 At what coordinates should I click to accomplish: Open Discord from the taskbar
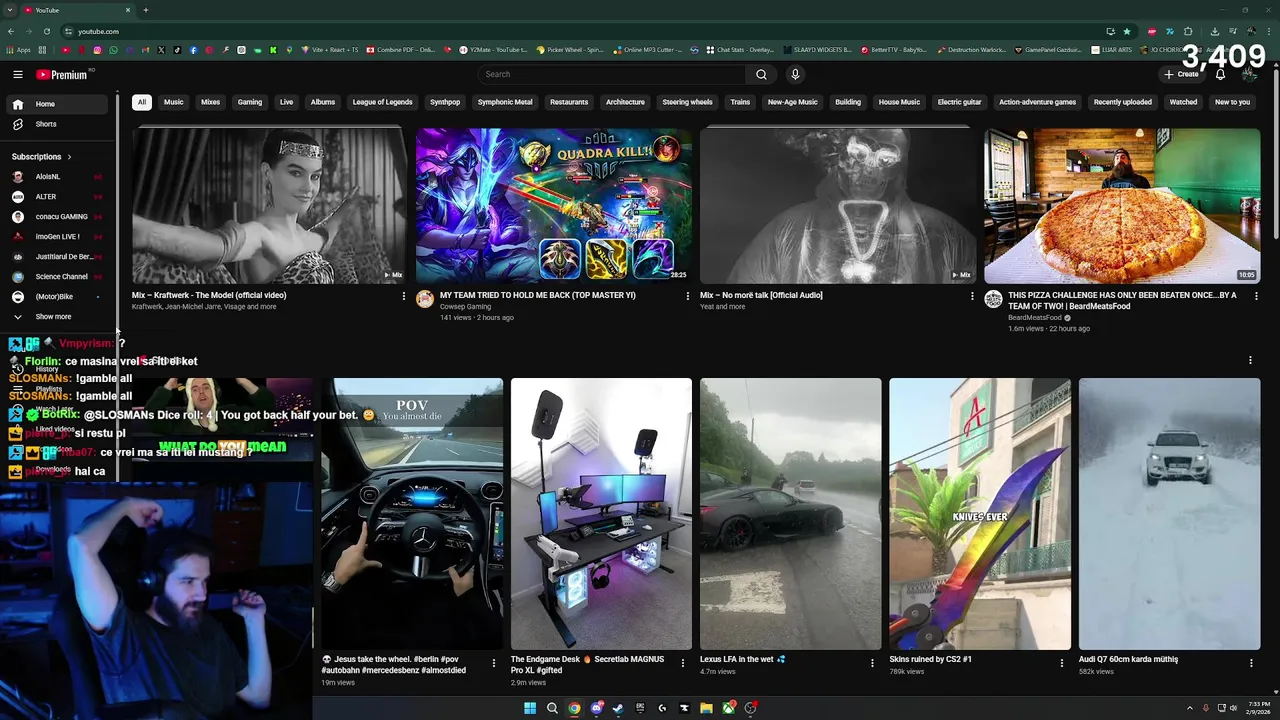pos(597,708)
